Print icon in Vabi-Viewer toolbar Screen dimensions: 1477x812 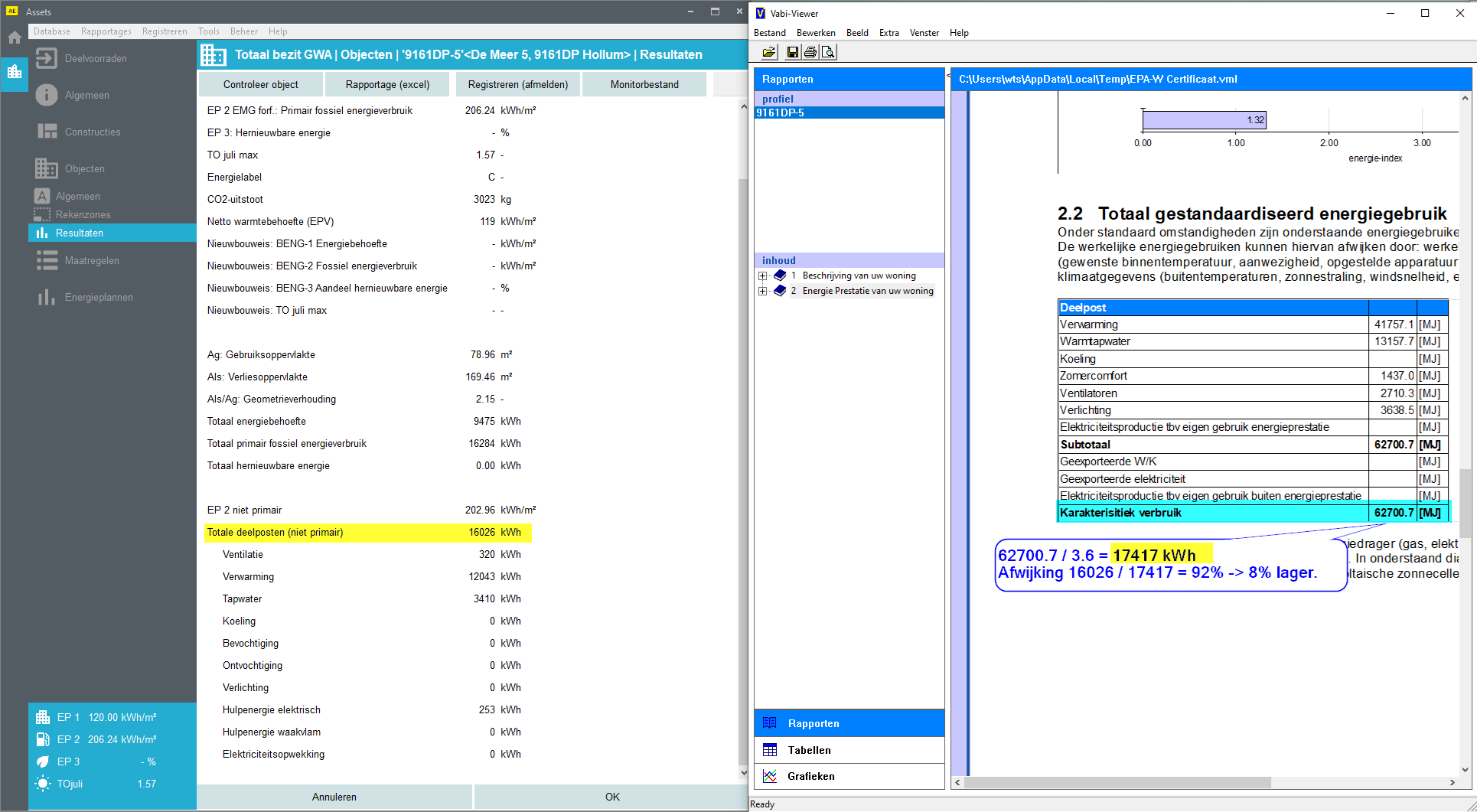coord(810,52)
